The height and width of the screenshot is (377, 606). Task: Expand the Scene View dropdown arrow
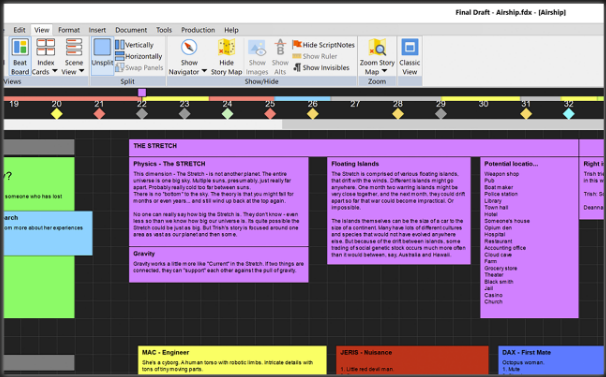[82, 71]
